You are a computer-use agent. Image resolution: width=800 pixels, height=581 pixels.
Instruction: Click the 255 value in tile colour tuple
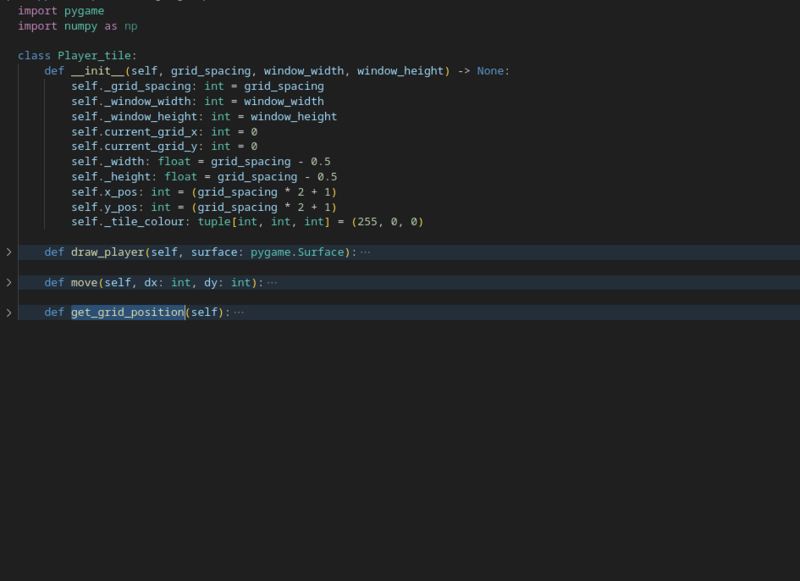[367, 222]
